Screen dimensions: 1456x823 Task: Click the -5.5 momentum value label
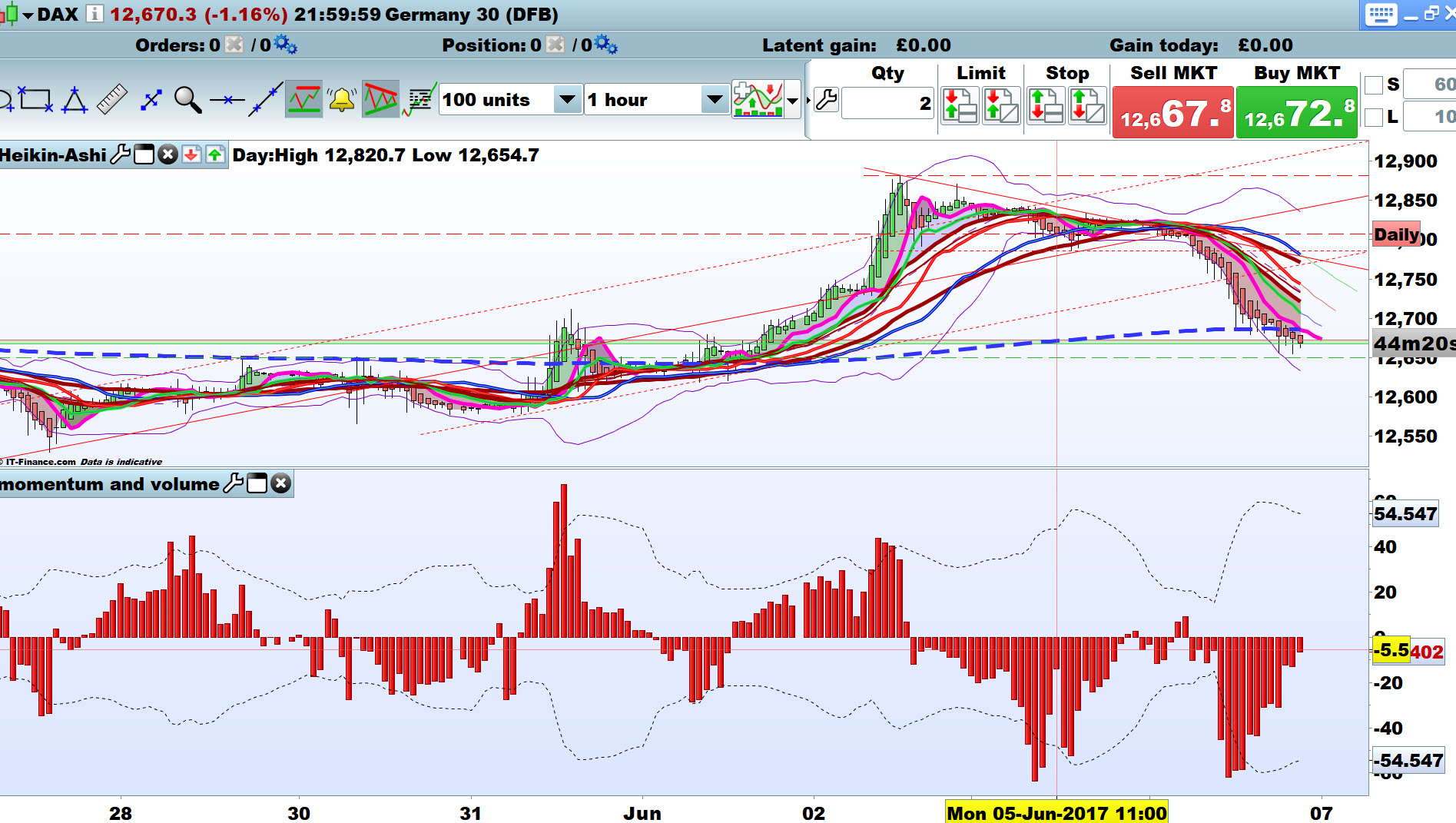click(1391, 650)
